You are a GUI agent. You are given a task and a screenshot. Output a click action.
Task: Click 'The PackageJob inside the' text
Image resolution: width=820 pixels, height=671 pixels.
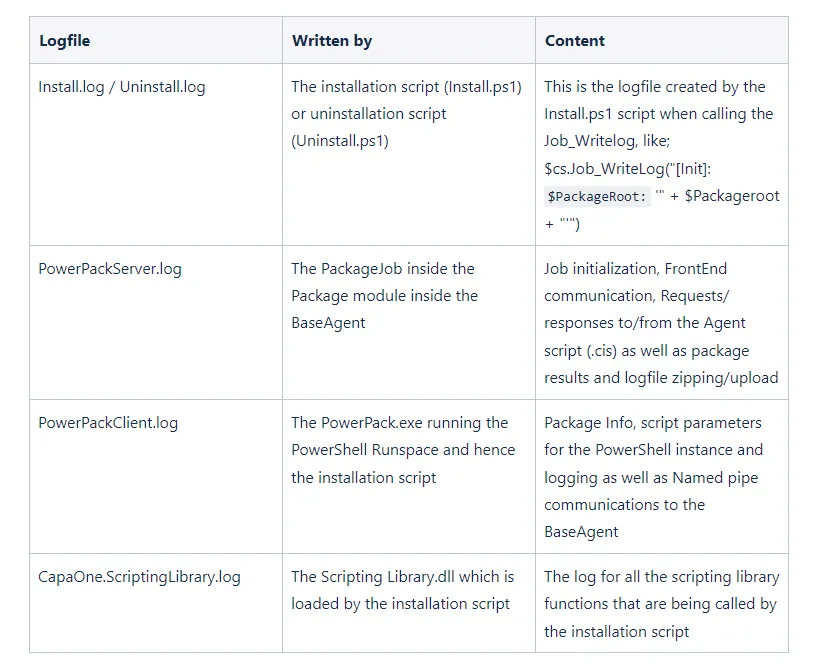(383, 269)
